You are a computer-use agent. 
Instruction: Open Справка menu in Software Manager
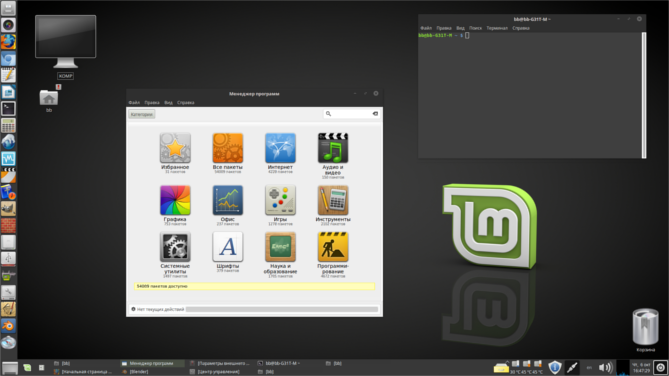[x=186, y=102]
